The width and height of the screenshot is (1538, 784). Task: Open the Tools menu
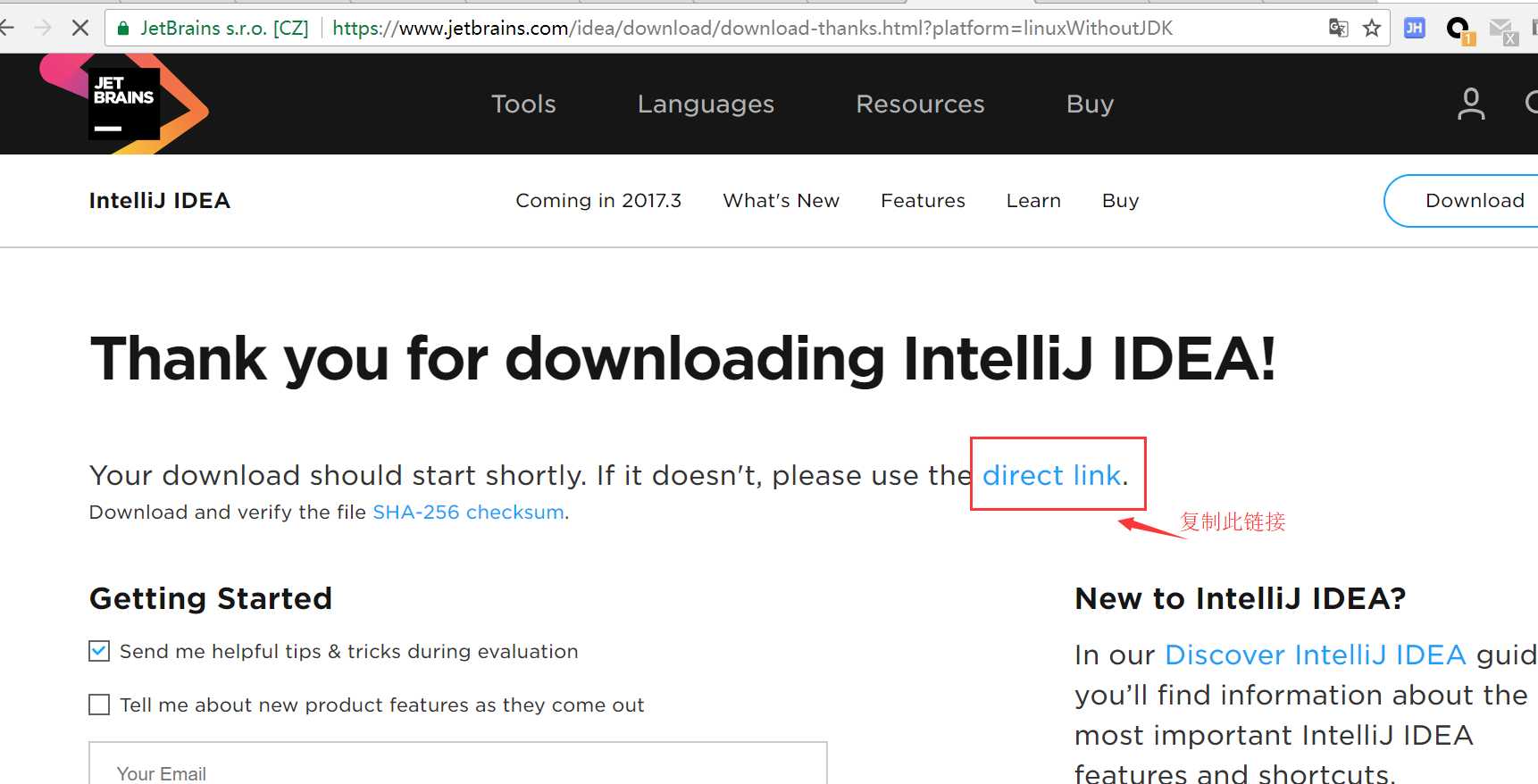coord(523,104)
